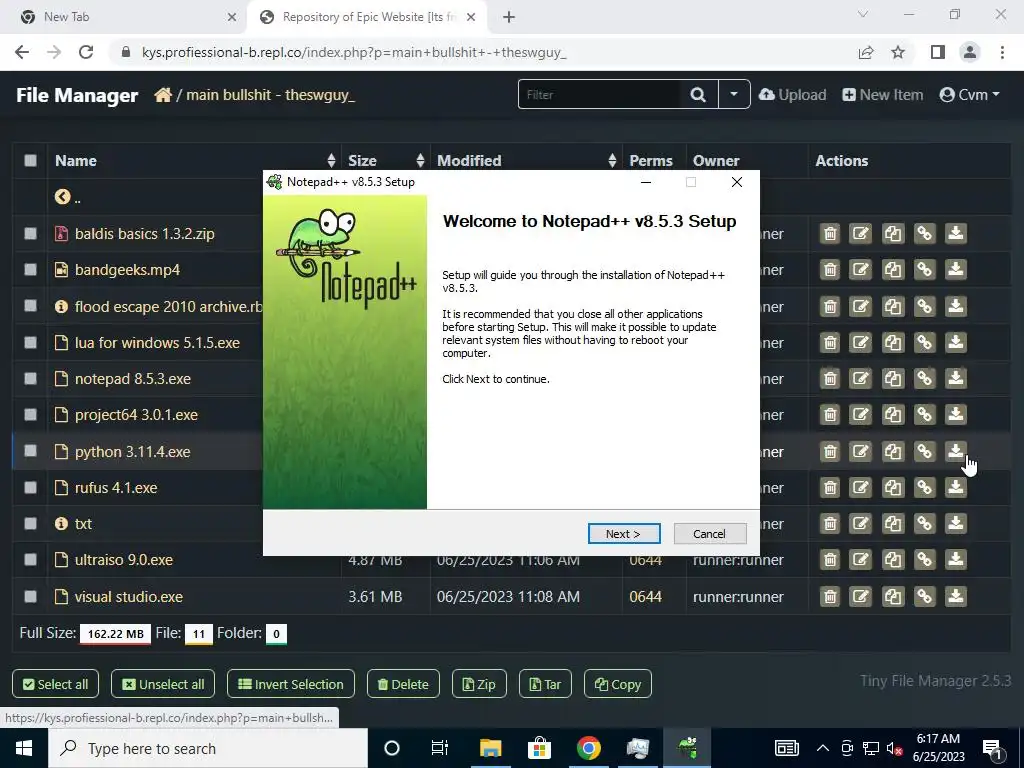Sort files by the Name column arrows
Screen dimensions: 1024x768
(x=331, y=161)
